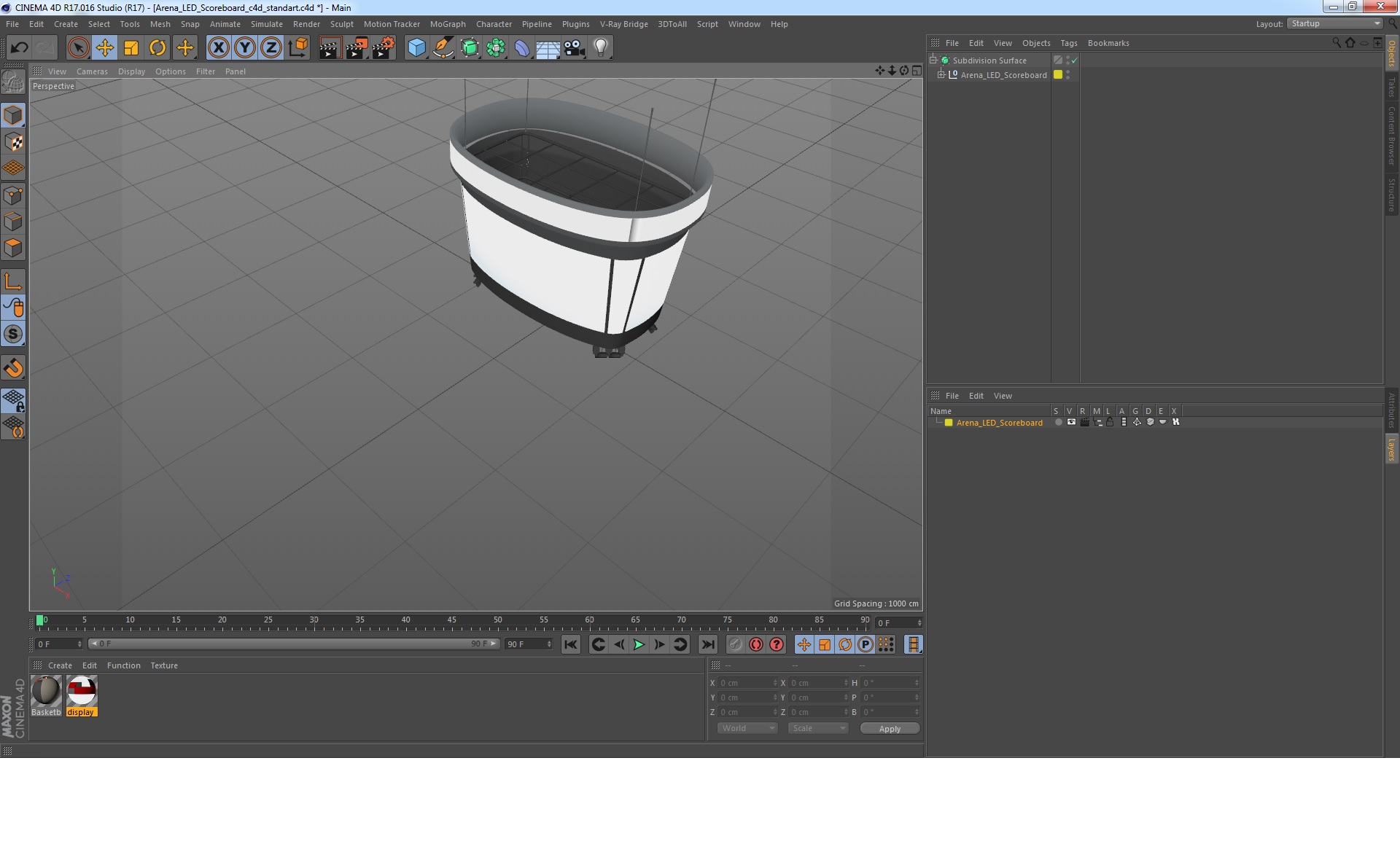Add a Light bulb object
This screenshot has height=844, width=1400.
[600, 48]
